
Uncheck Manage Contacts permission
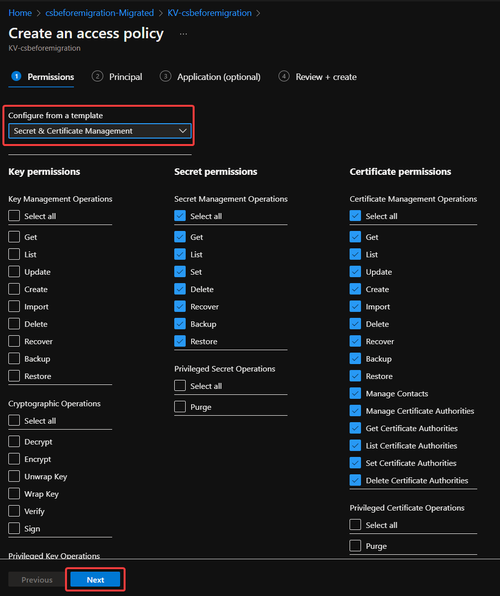click(355, 393)
